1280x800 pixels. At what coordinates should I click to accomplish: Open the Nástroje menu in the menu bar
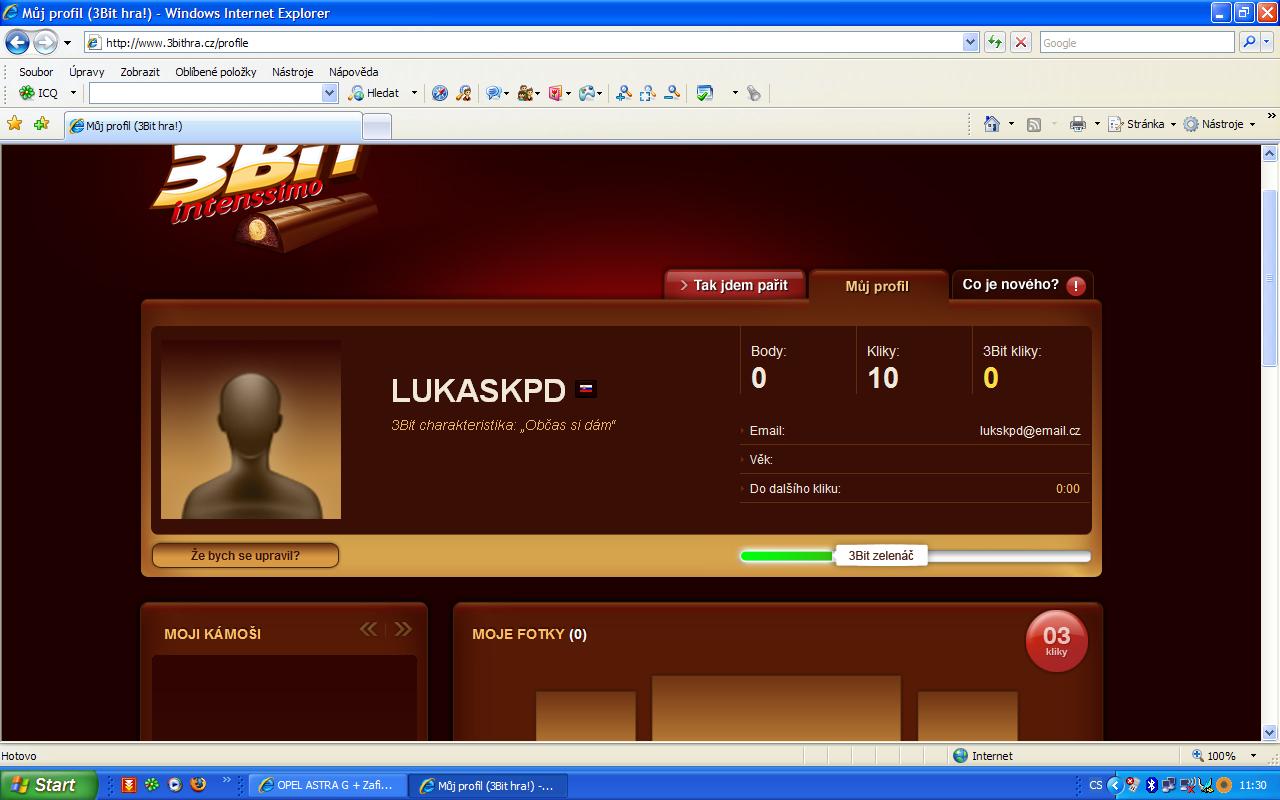(292, 72)
